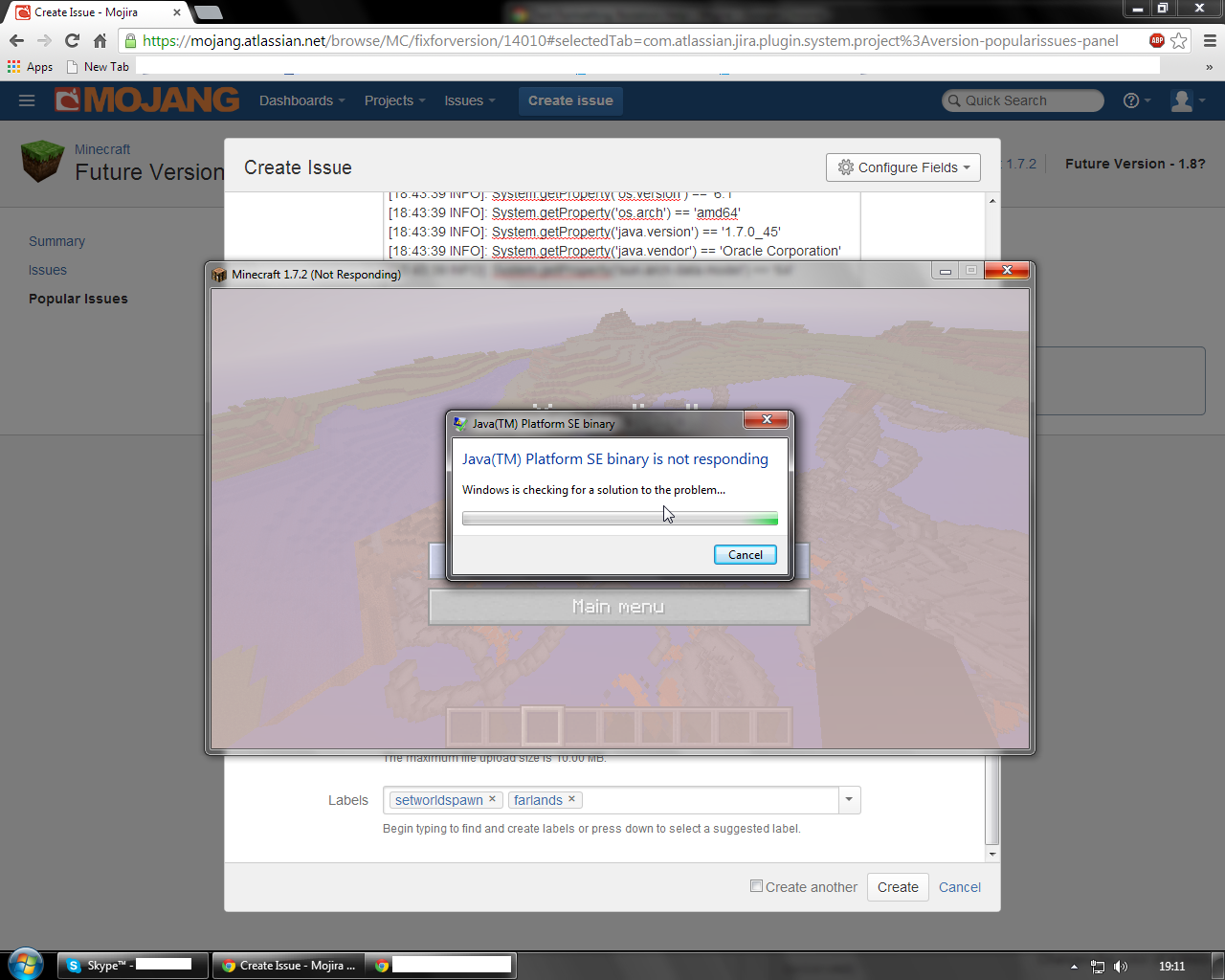Show hidden system tray icons

pyautogui.click(x=1074, y=967)
